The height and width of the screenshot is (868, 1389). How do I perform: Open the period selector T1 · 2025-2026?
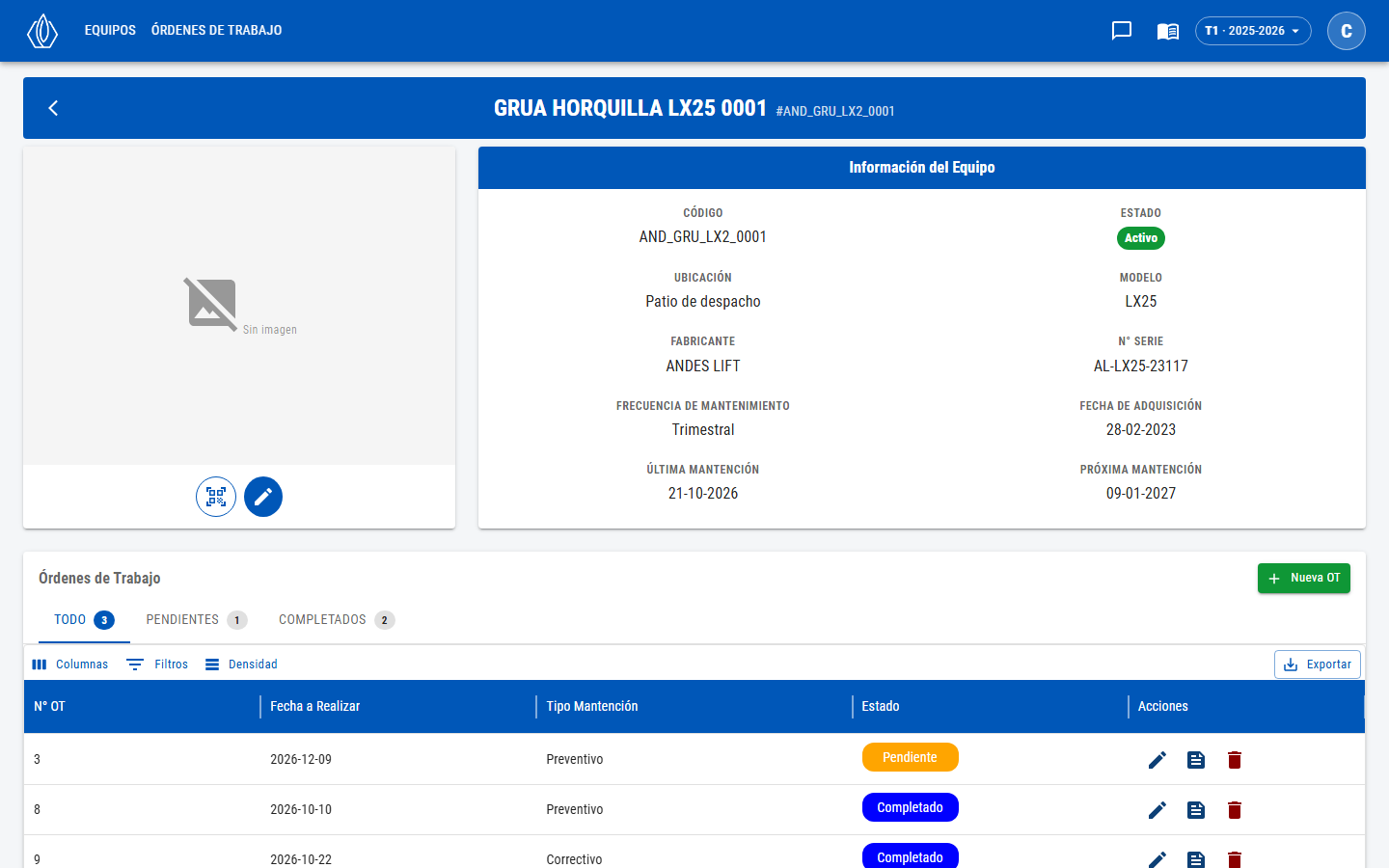(1253, 31)
